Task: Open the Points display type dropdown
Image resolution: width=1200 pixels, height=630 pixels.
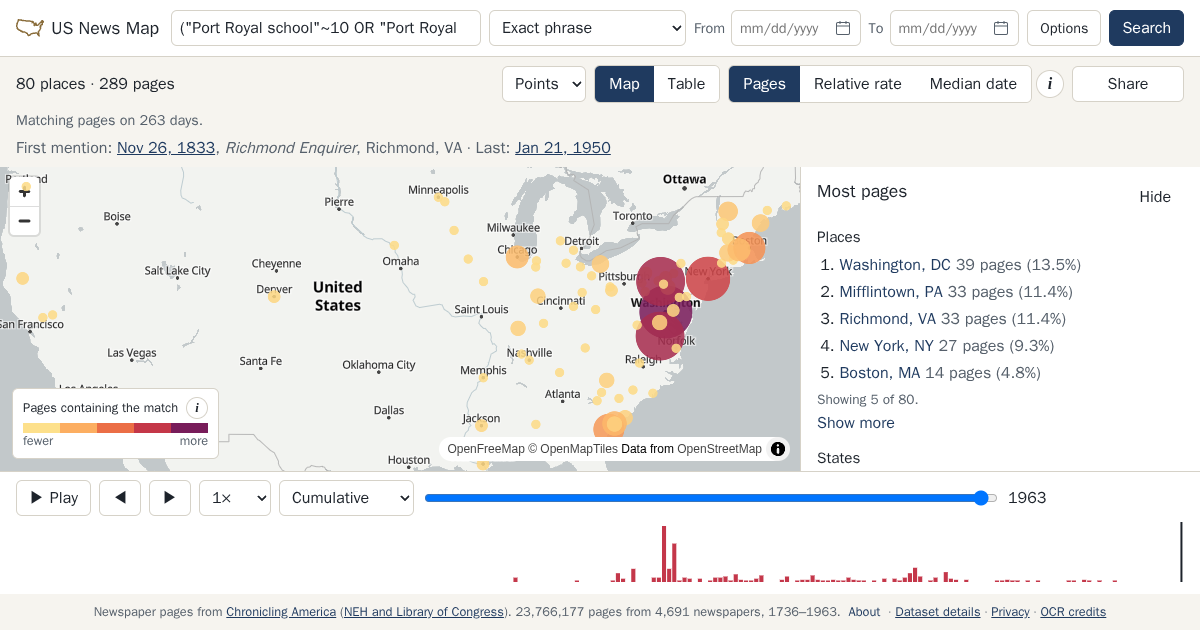Action: [x=544, y=84]
